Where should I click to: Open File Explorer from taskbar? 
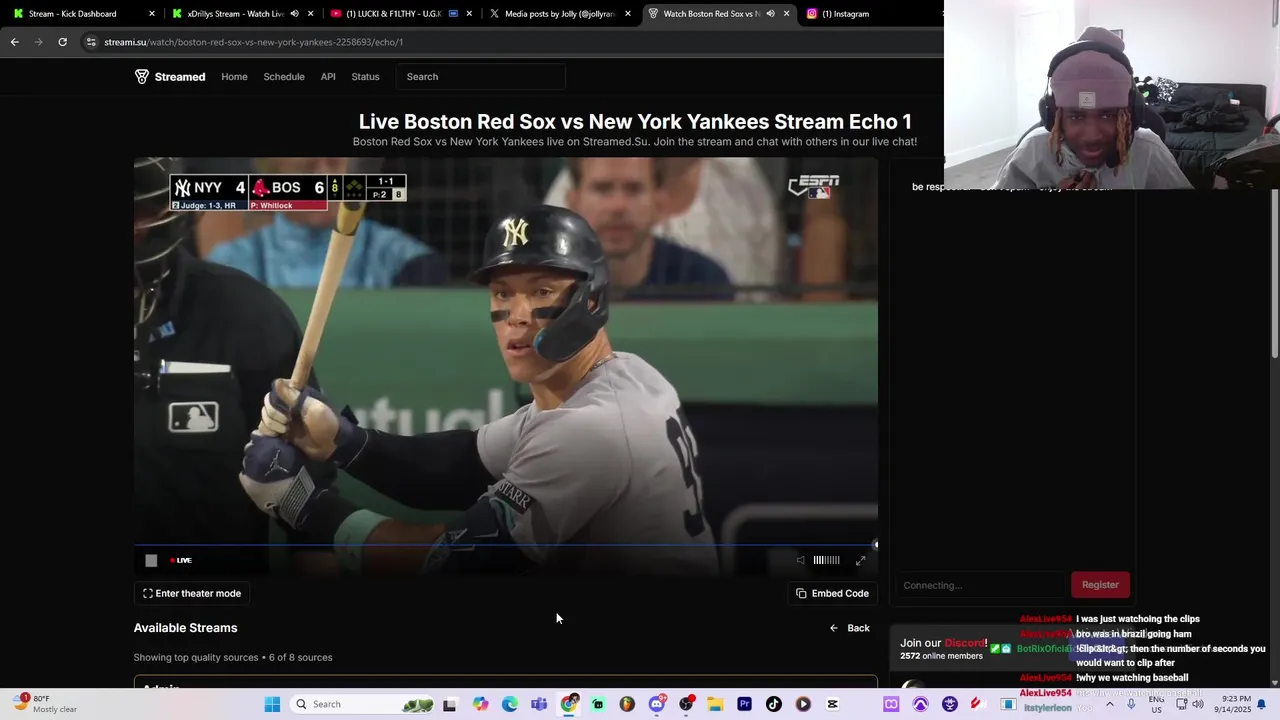(715, 704)
